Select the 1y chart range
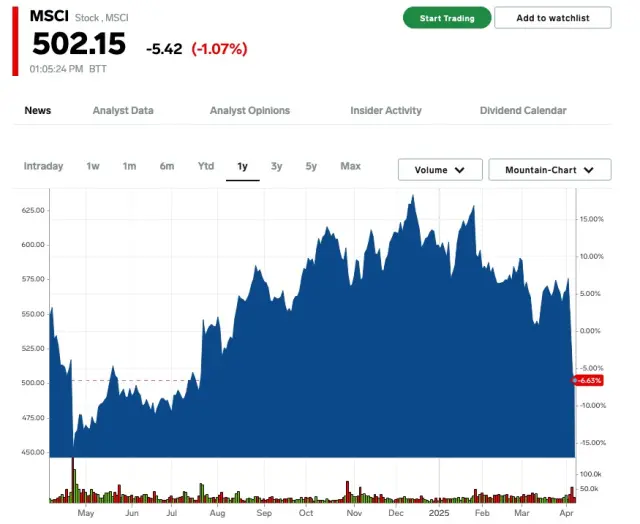 point(242,167)
